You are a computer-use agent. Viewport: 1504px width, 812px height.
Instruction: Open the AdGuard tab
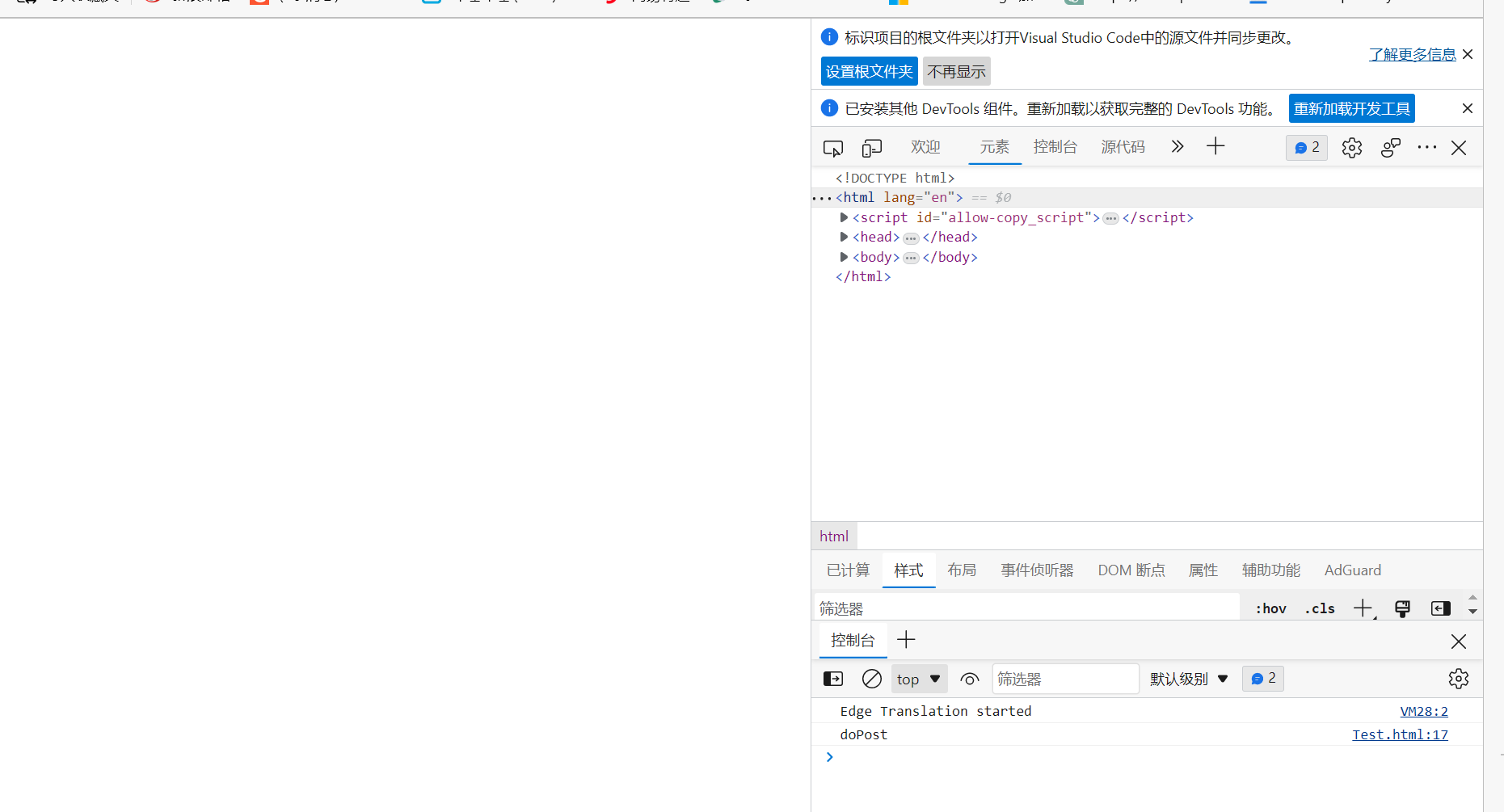(x=1353, y=570)
